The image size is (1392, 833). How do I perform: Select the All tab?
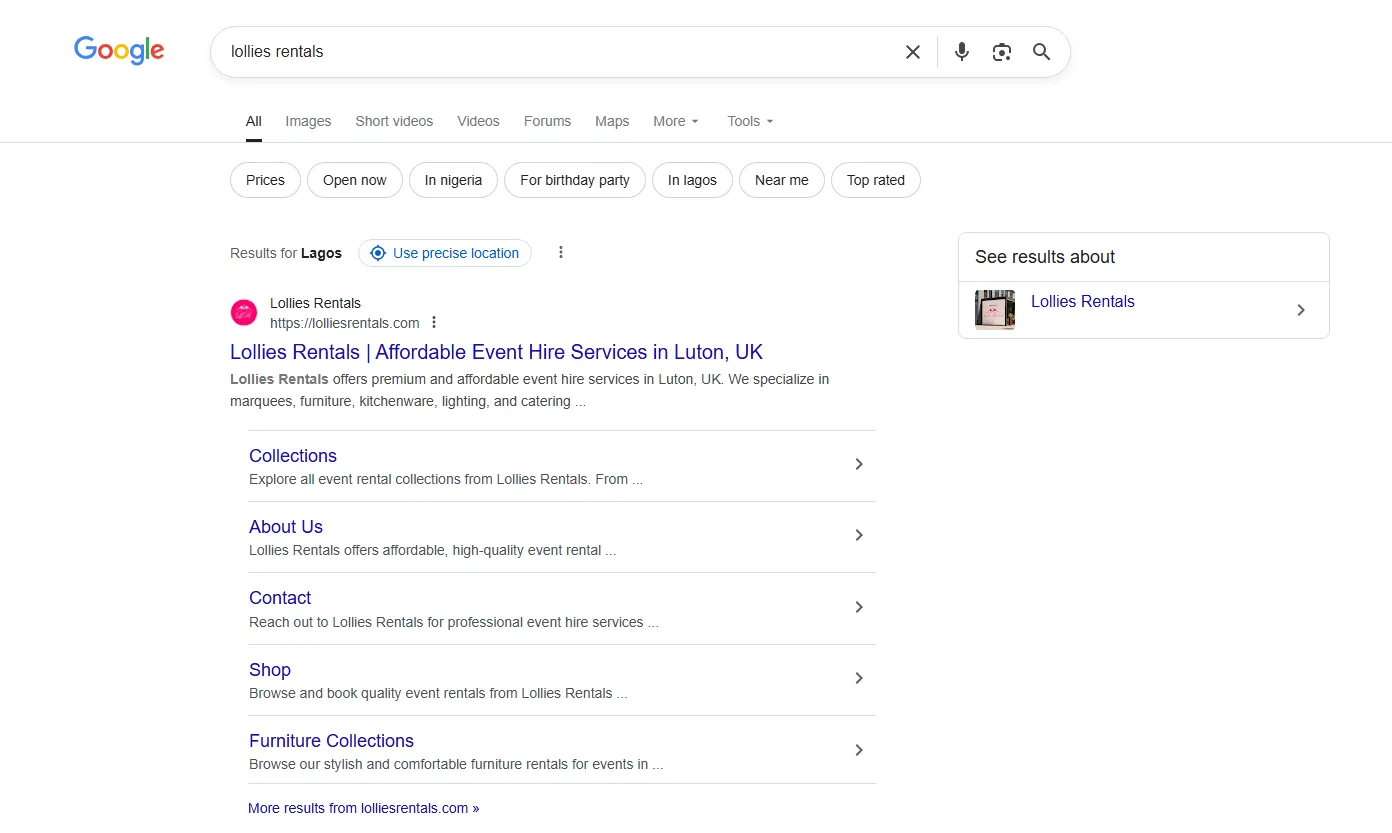pyautogui.click(x=254, y=121)
